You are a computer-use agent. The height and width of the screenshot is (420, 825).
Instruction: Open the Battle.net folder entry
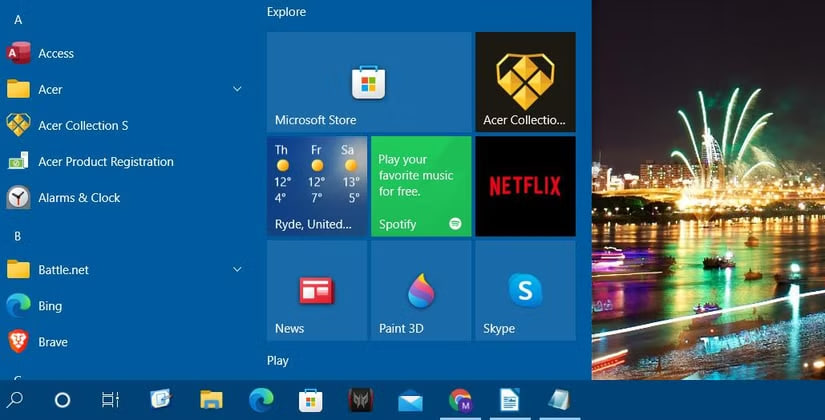coord(126,269)
